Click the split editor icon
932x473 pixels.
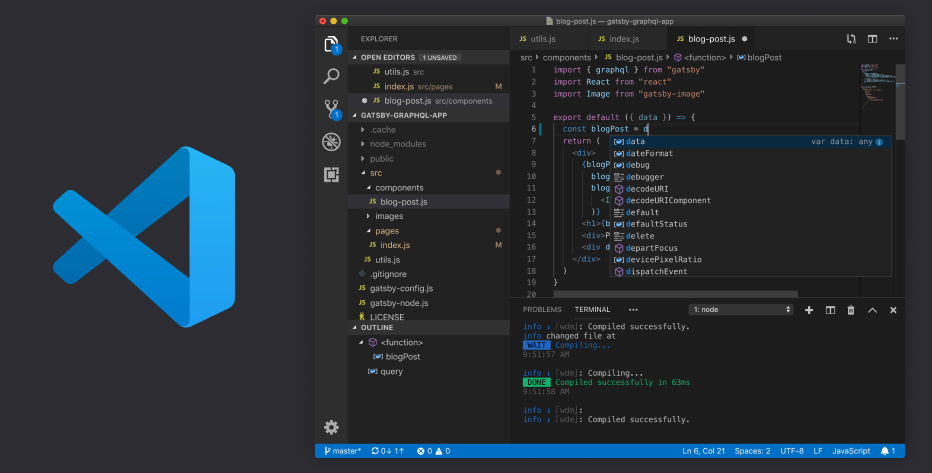[x=872, y=39]
